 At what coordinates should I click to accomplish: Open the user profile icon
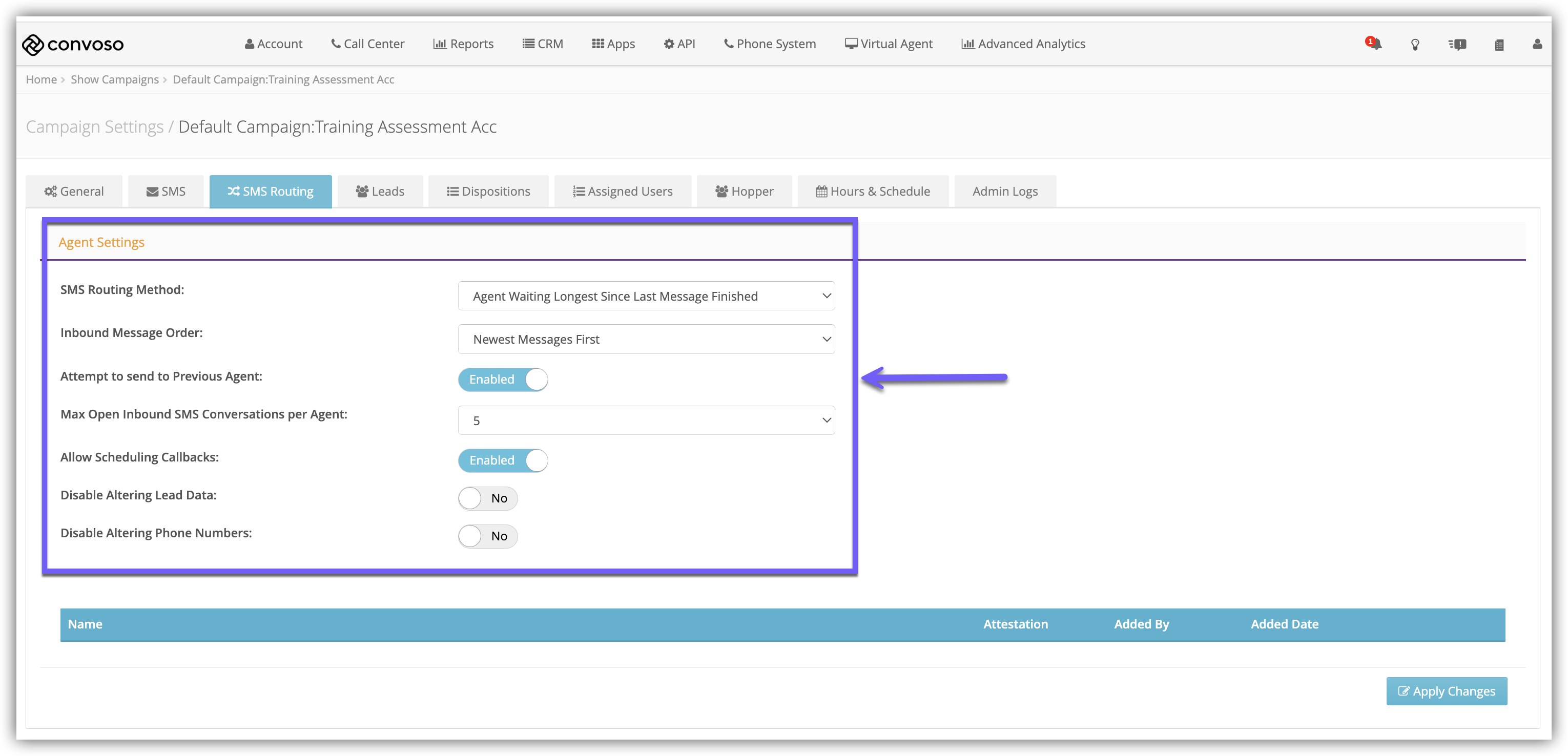[1537, 44]
